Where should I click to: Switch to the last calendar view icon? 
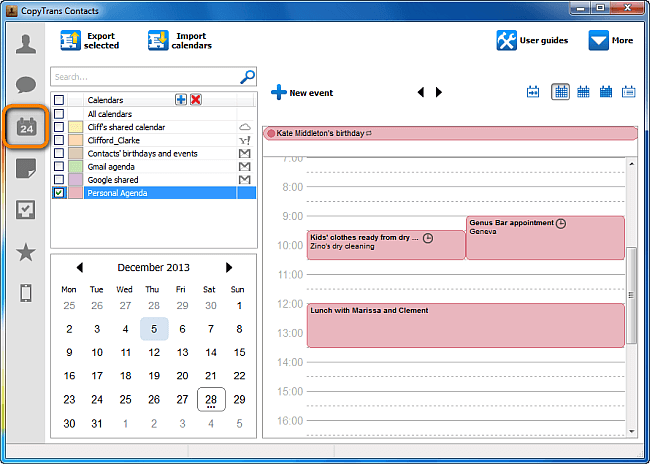628,92
